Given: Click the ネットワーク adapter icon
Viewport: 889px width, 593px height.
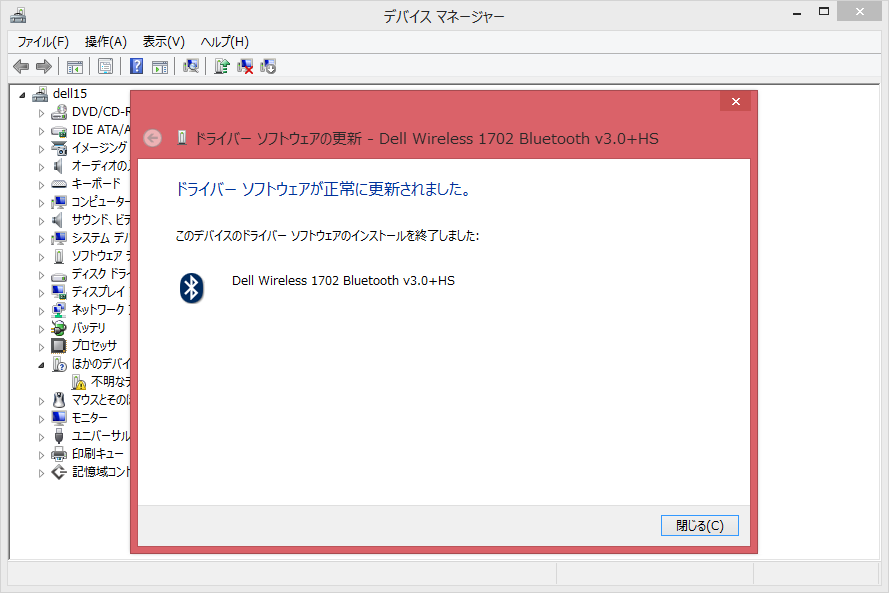Looking at the screenshot, I should [59, 310].
